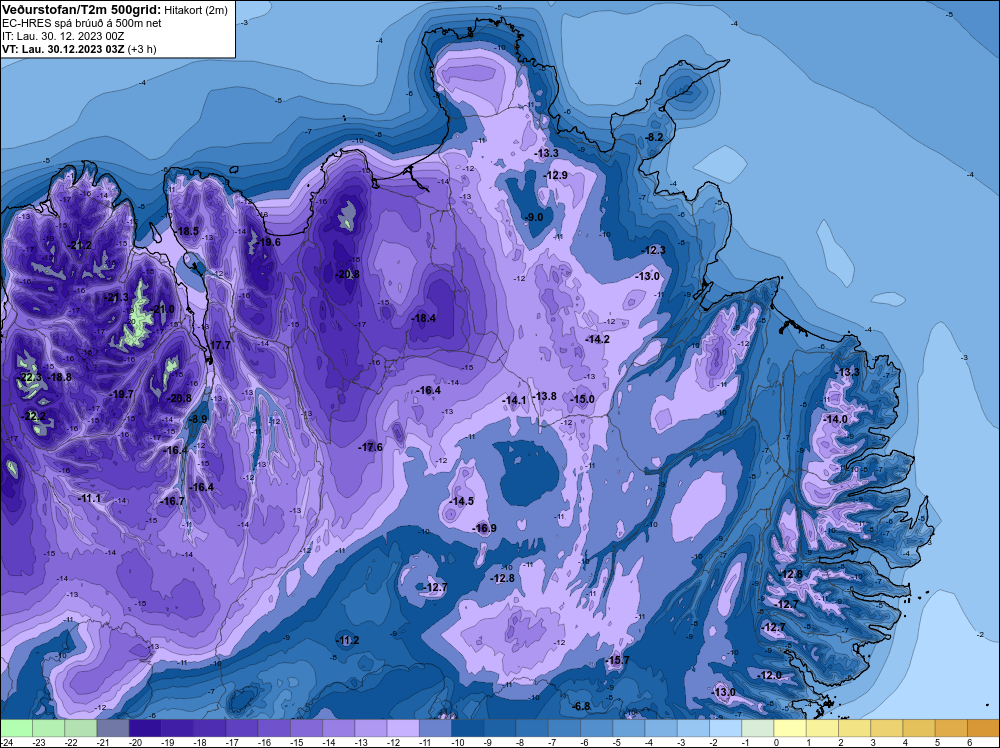
Task: Select the 5 orange legend swatch
Action: (x=950, y=728)
